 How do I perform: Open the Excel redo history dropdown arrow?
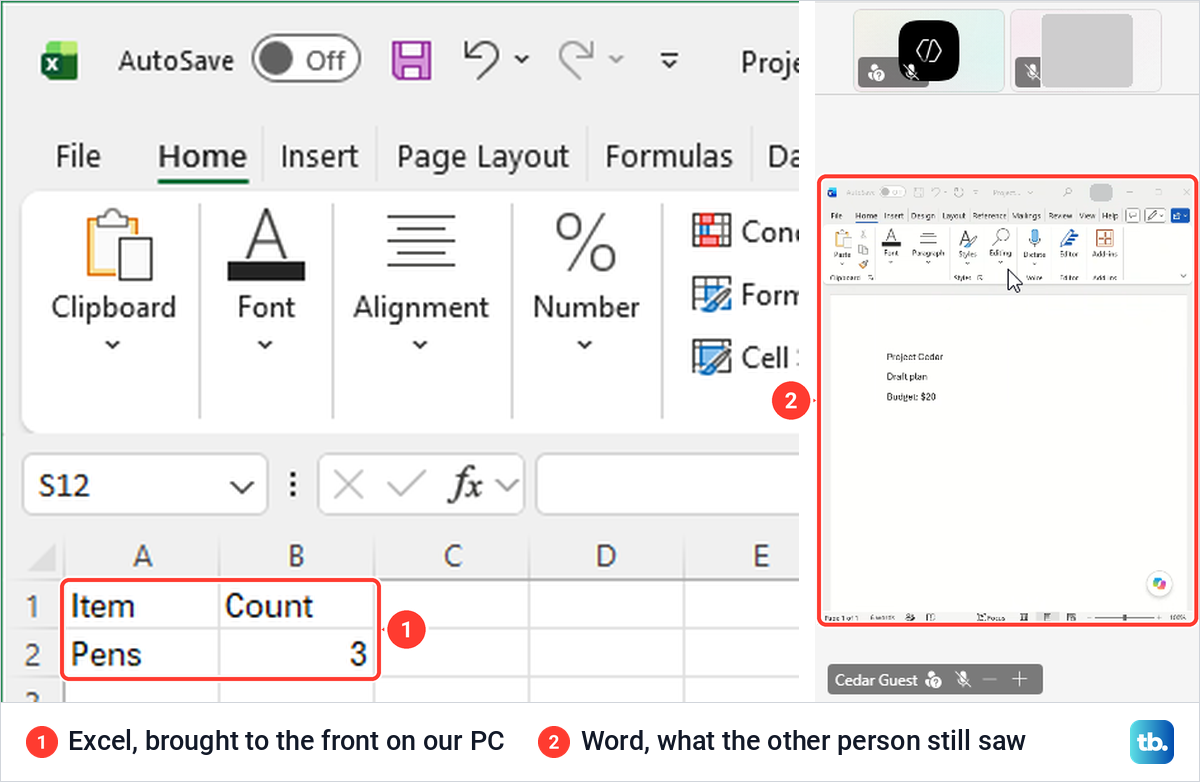pos(617,60)
